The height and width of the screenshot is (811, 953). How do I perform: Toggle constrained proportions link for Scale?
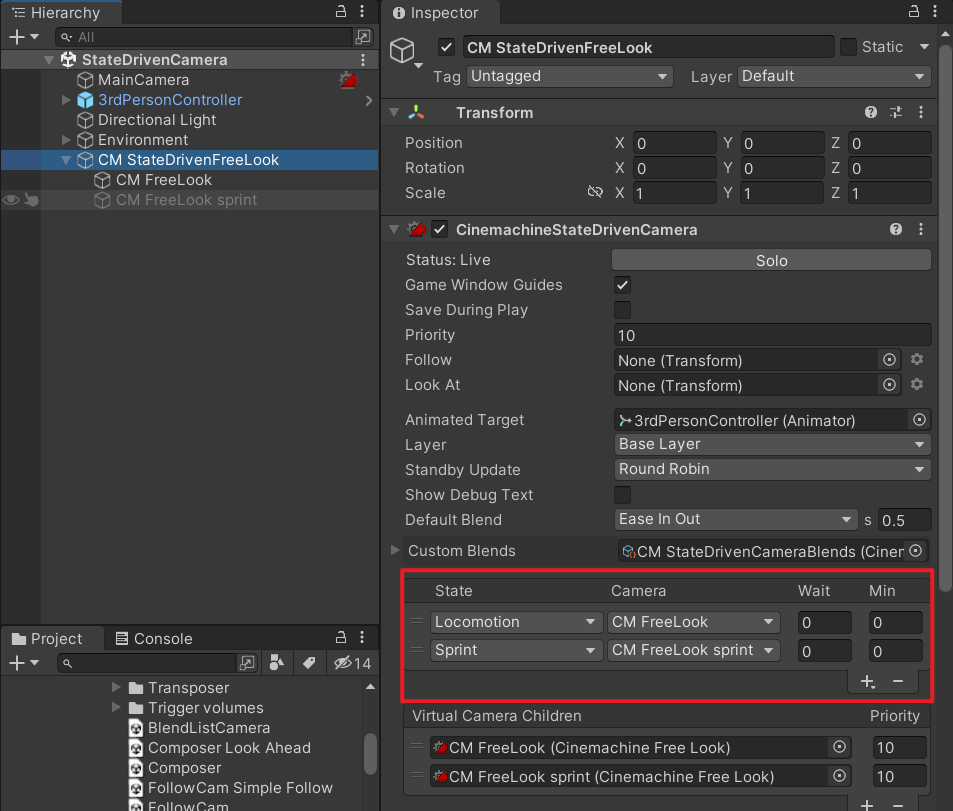click(595, 193)
